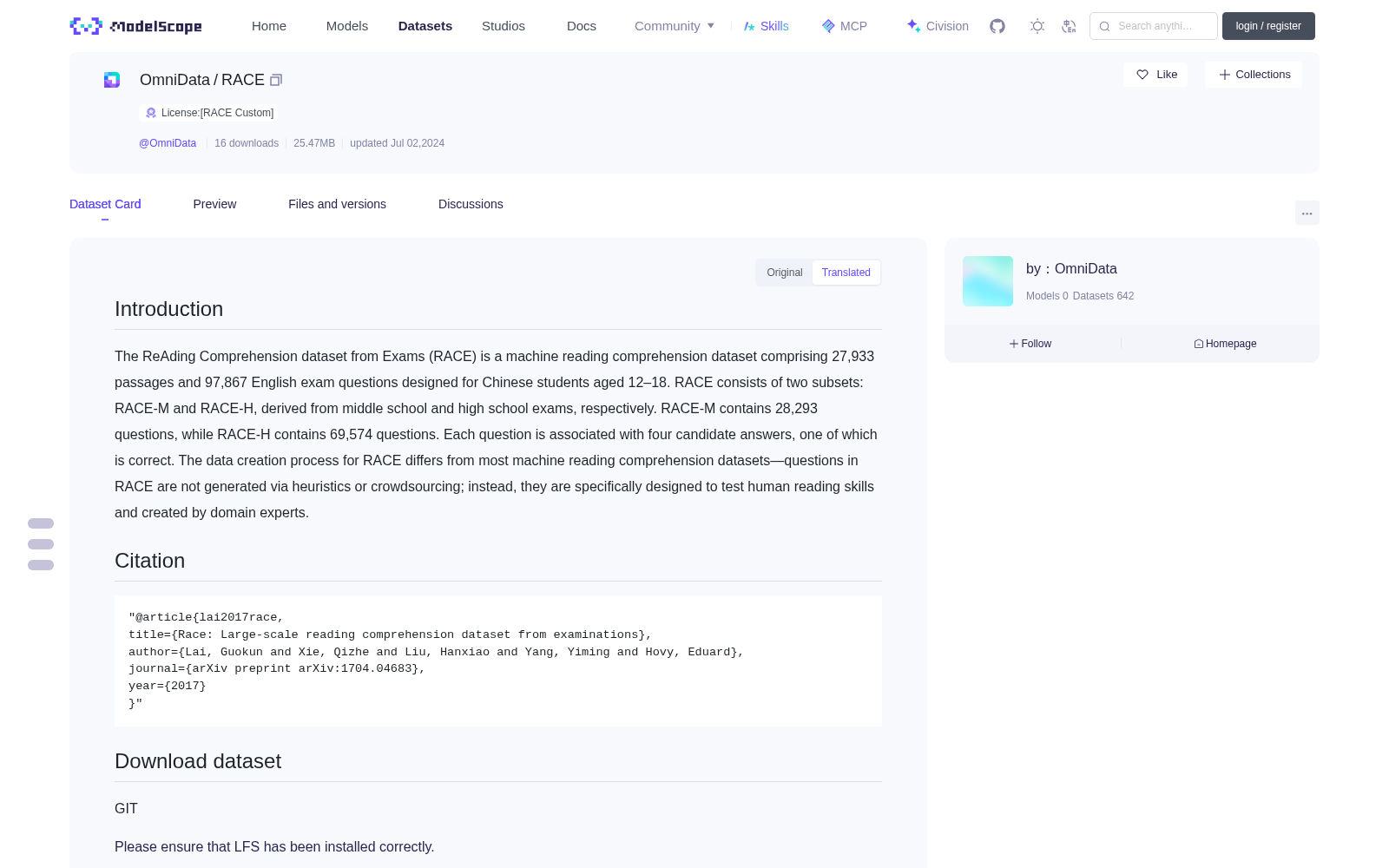Screen dimensions: 1389x868
Task: Open the GitHub icon link
Action: [997, 26]
